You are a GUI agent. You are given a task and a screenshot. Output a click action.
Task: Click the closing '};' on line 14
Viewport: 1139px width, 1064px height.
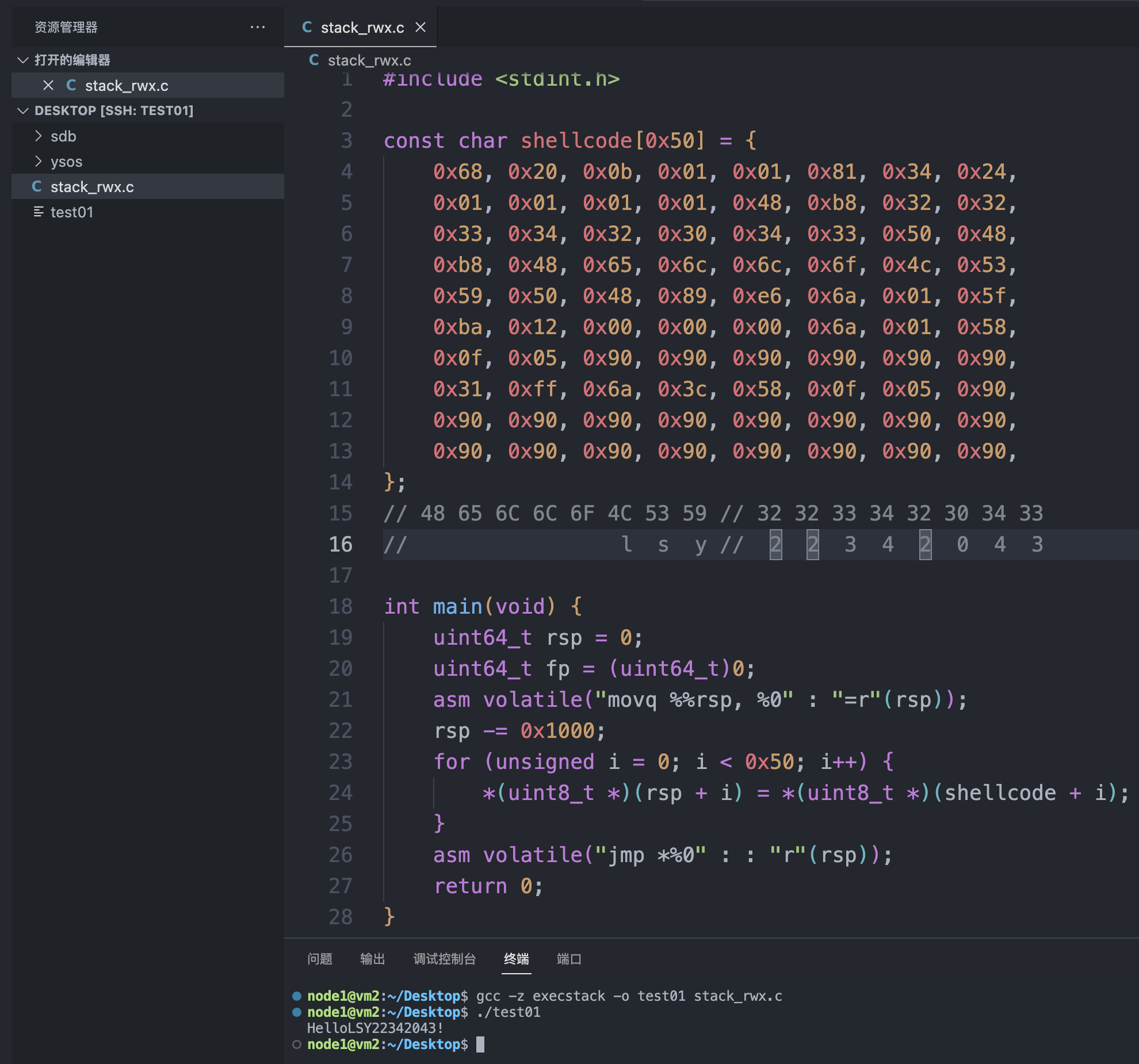[x=395, y=482]
